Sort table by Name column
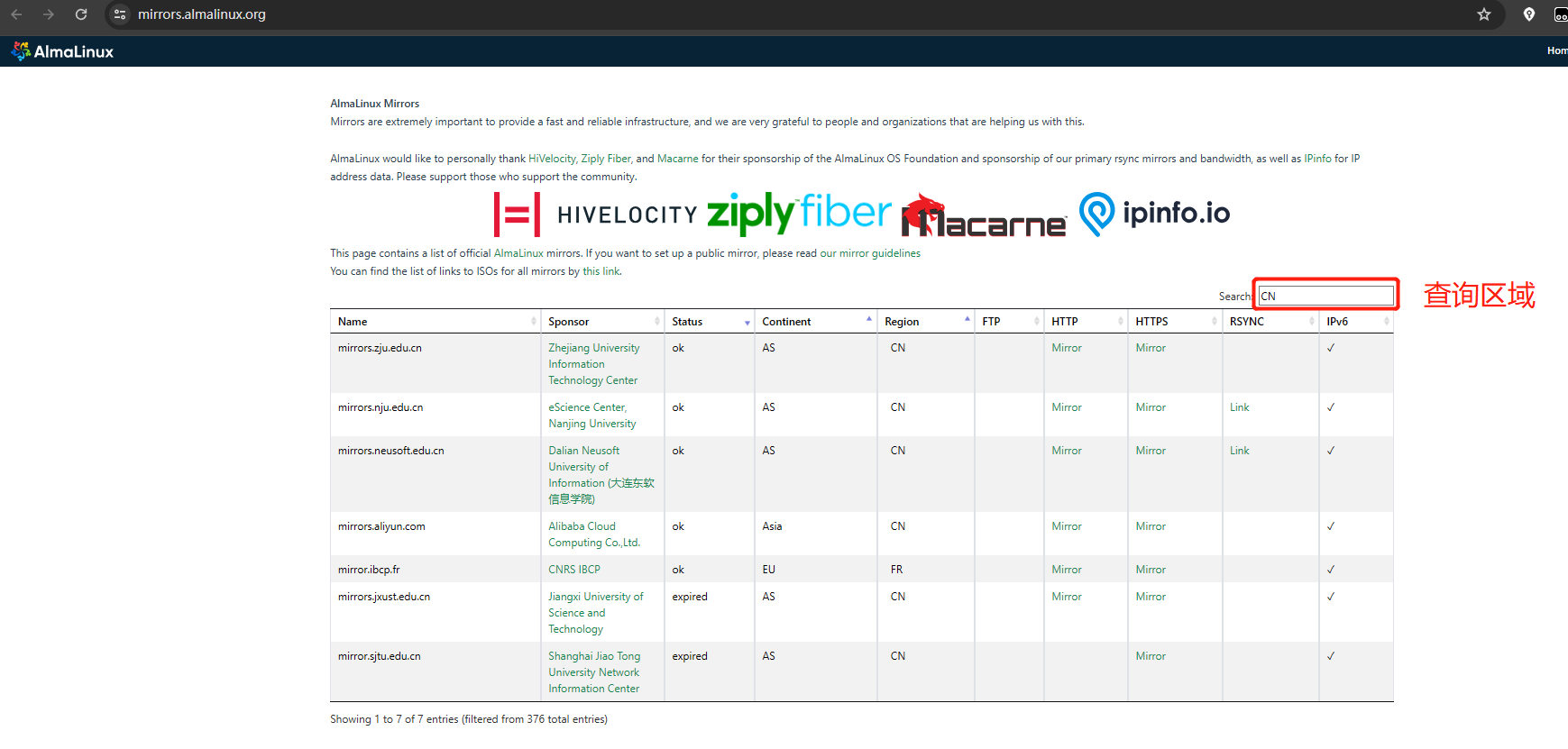This screenshot has height=749, width=1568. 436,322
